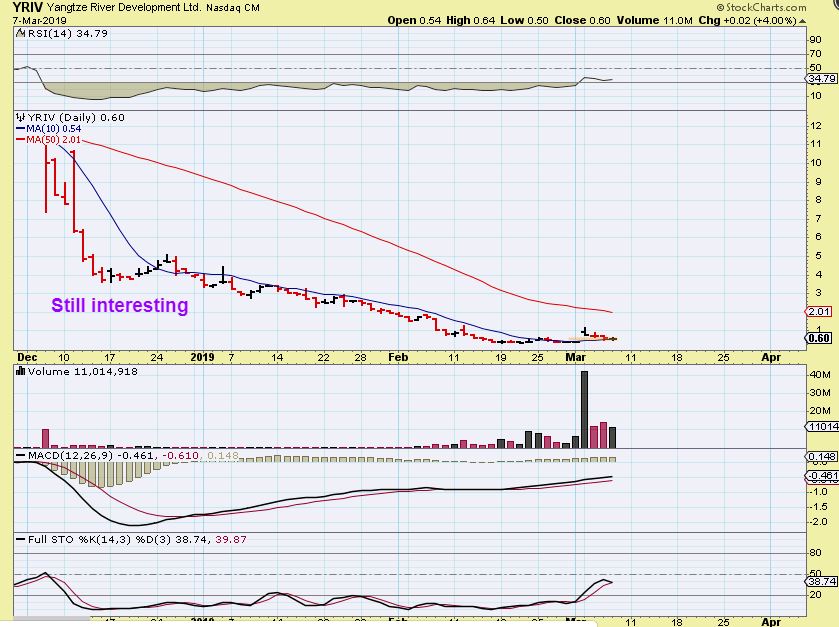Viewport: 839px width, 627px height.
Task: Click the 7-Mar-2019 date label
Action: 40,21
